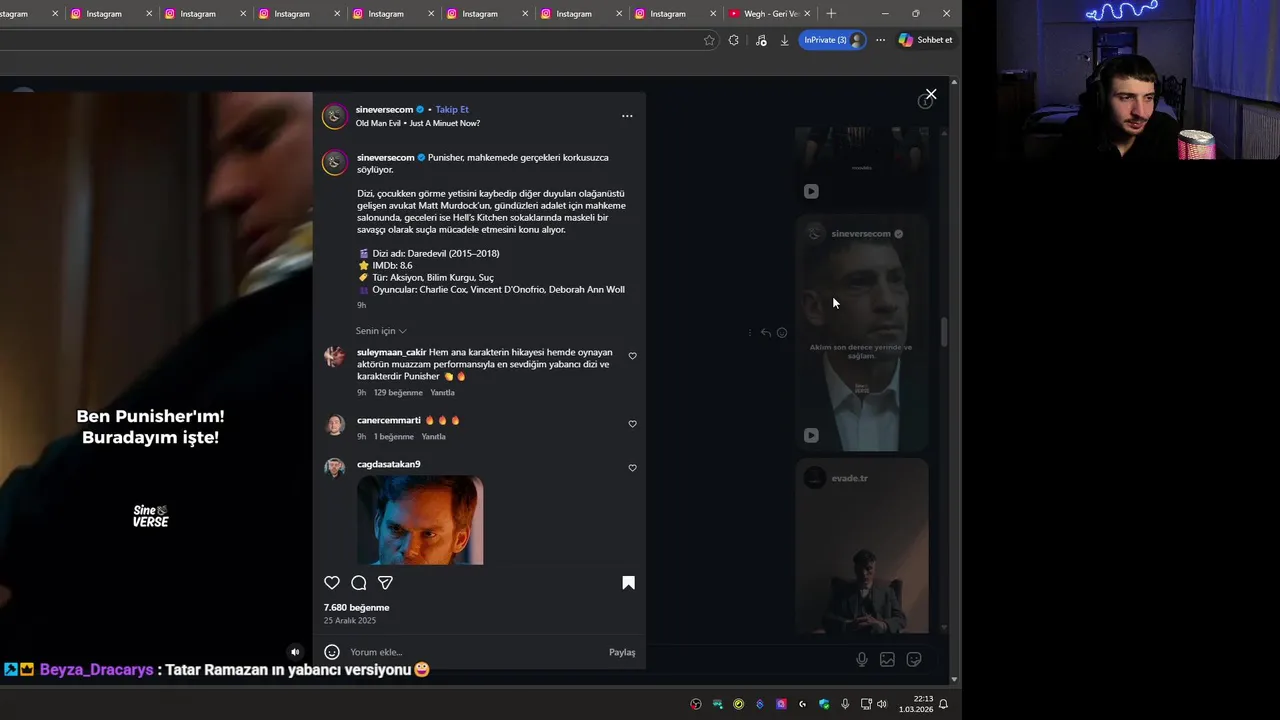Follow the account with Takip Et

pos(452,110)
